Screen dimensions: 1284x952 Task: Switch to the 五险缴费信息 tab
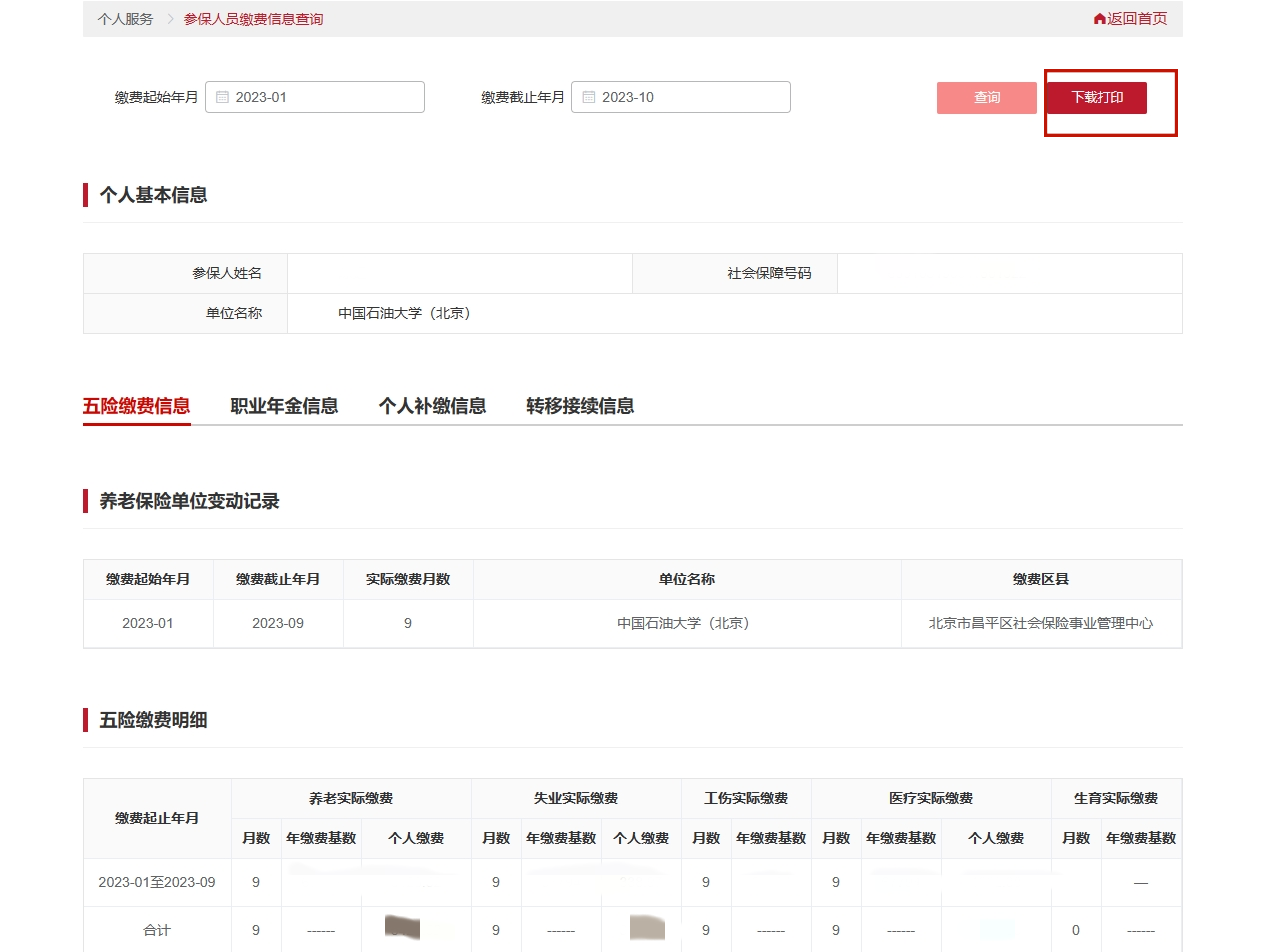(136, 406)
